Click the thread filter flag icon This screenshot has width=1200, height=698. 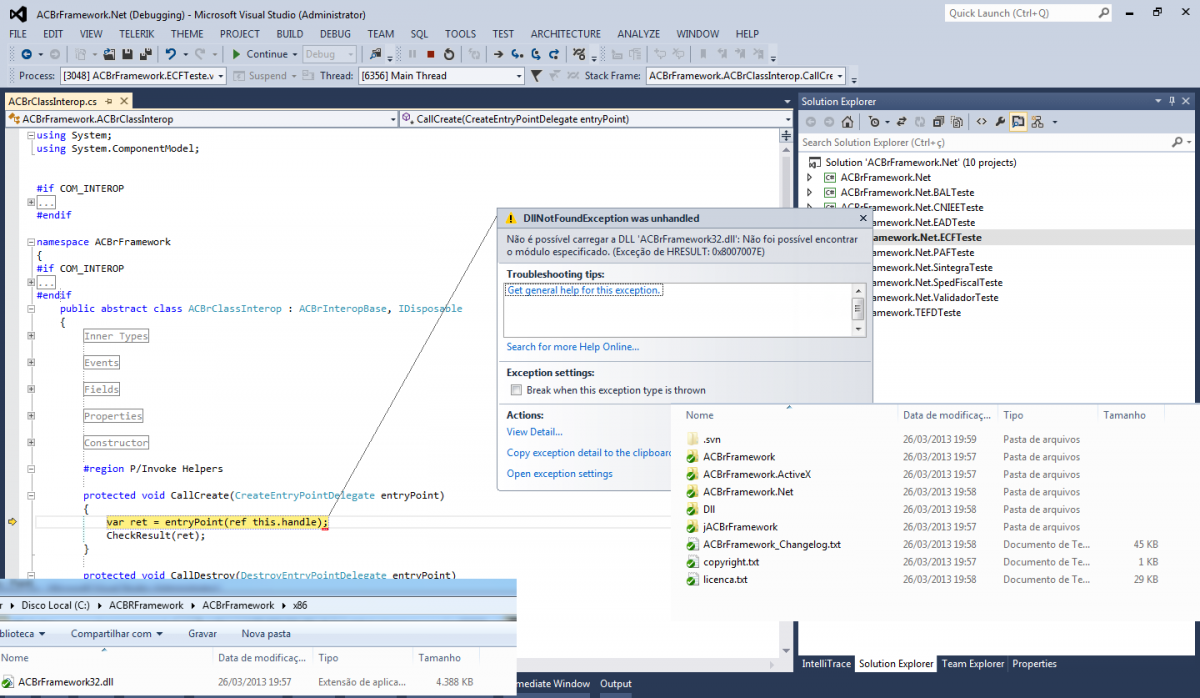pyautogui.click(x=536, y=76)
